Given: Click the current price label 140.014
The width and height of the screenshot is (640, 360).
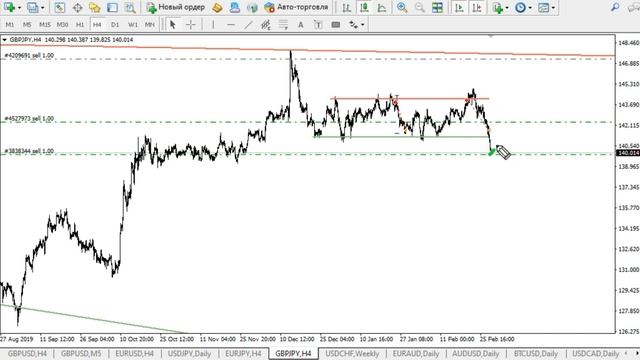Looking at the screenshot, I should 629,153.
